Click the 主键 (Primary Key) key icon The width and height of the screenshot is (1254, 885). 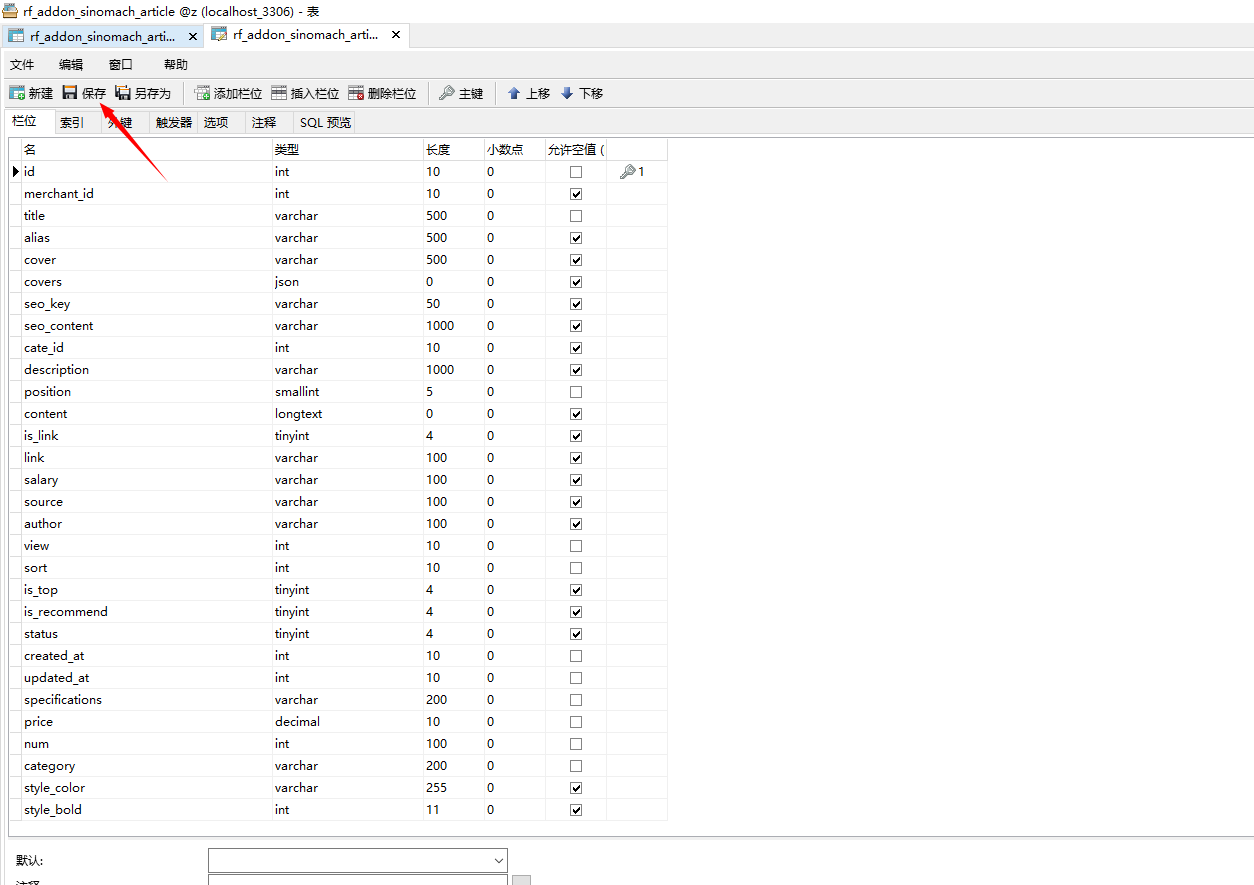click(x=447, y=93)
